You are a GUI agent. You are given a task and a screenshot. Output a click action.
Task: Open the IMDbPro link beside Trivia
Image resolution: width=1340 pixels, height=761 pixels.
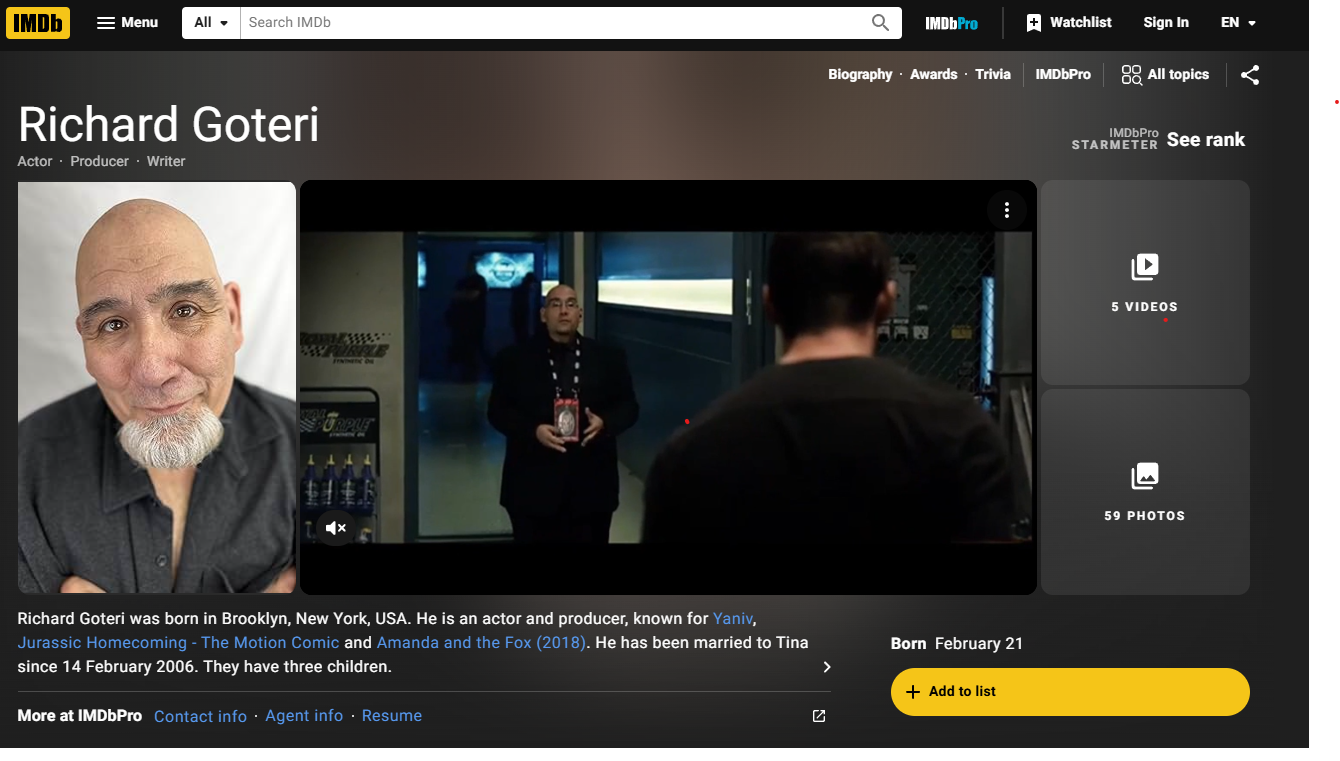(x=1063, y=74)
